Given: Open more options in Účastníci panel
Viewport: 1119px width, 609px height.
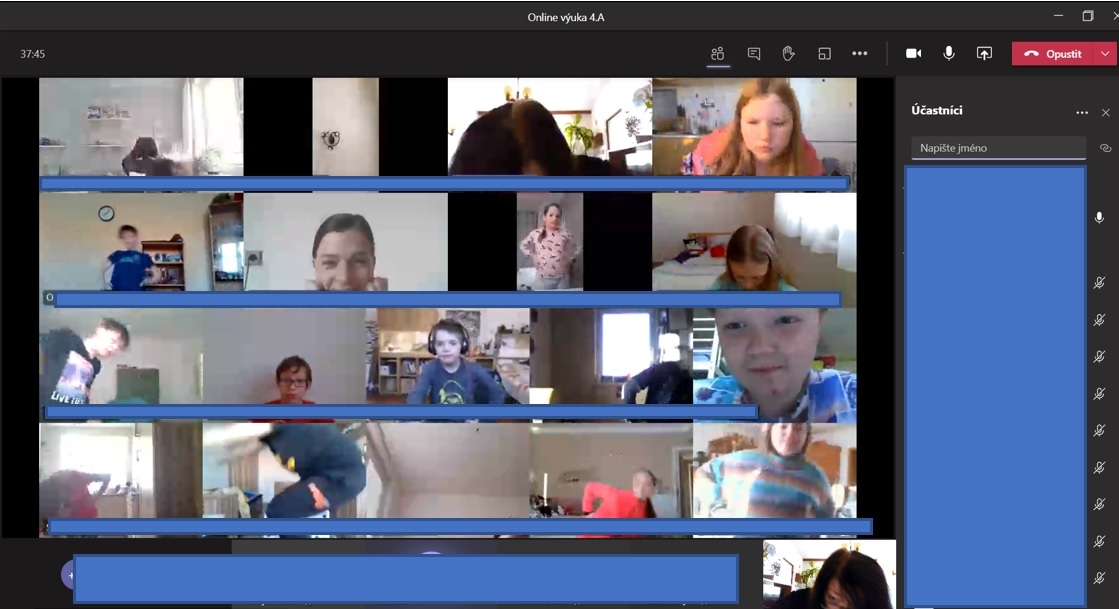Looking at the screenshot, I should click(1082, 112).
